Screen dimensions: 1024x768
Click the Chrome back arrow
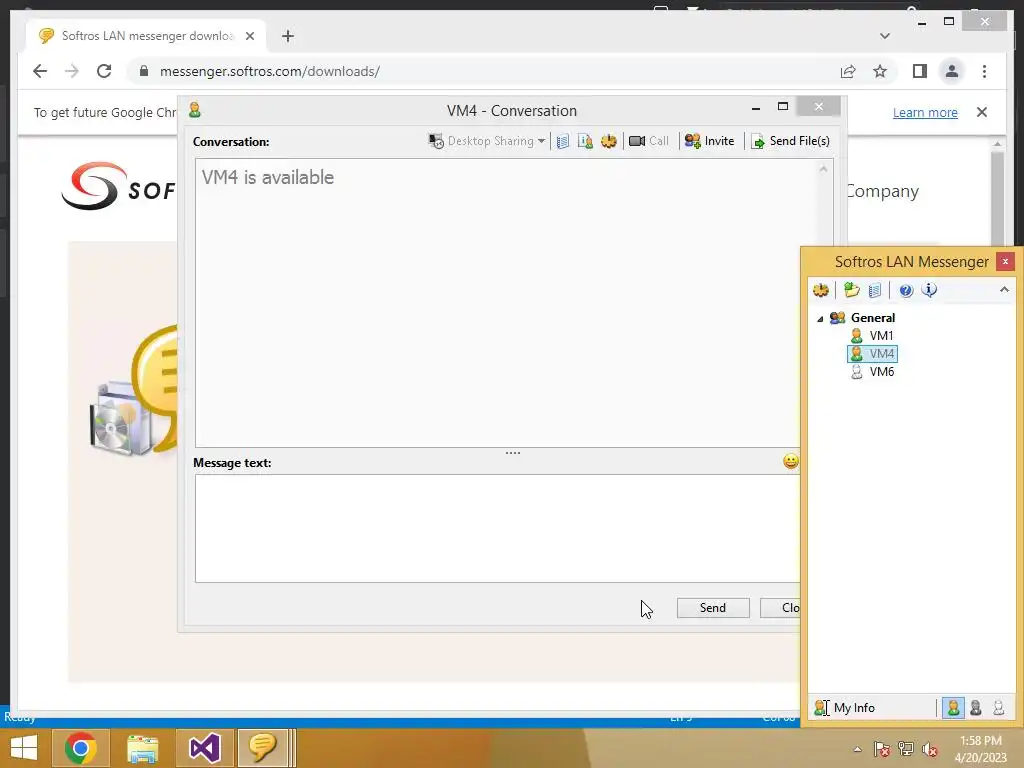coord(40,71)
